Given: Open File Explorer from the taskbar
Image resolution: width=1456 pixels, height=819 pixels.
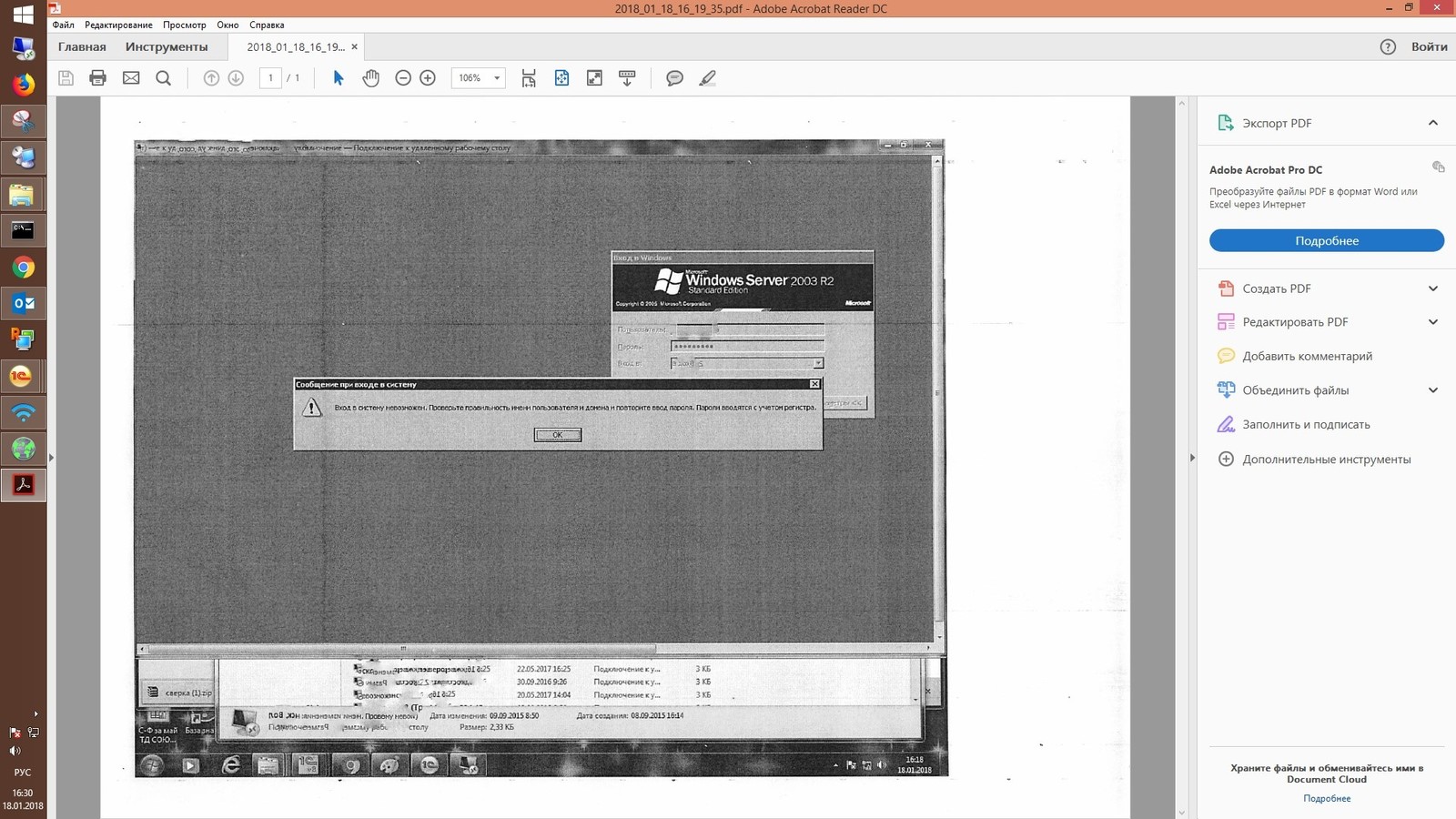Looking at the screenshot, I should [x=23, y=194].
